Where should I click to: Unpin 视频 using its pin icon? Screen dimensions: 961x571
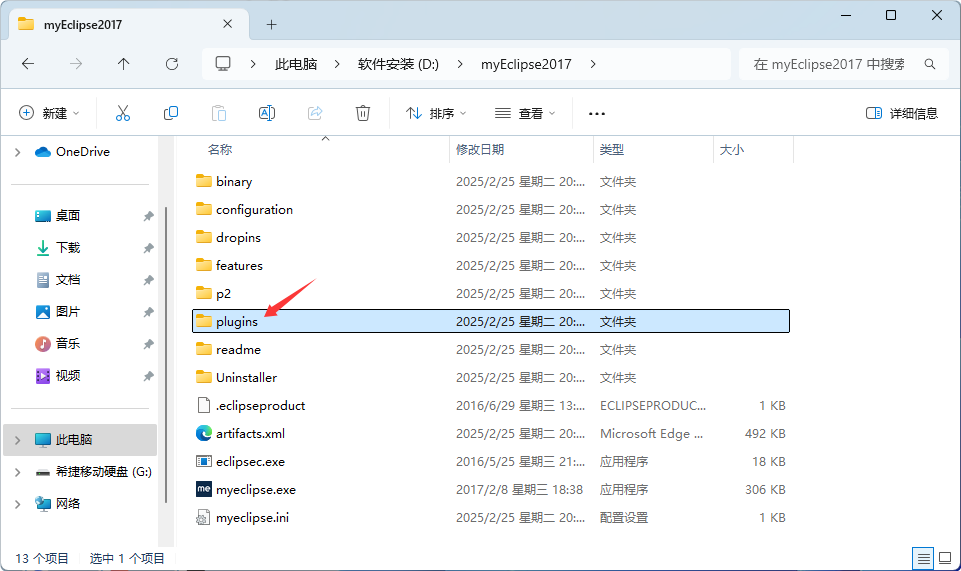(148, 376)
